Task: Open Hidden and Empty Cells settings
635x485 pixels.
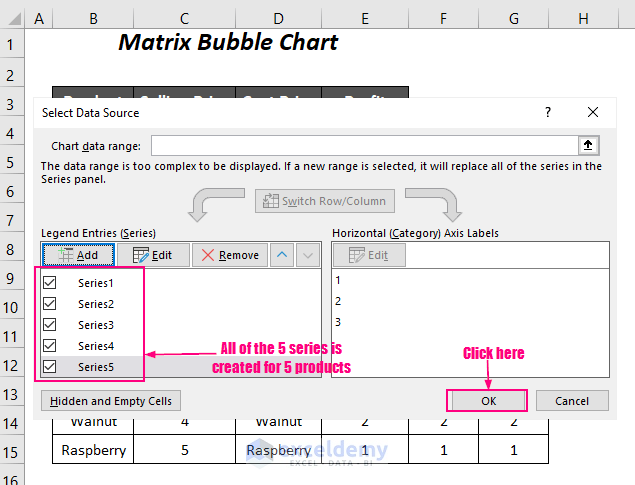Action: coord(111,401)
